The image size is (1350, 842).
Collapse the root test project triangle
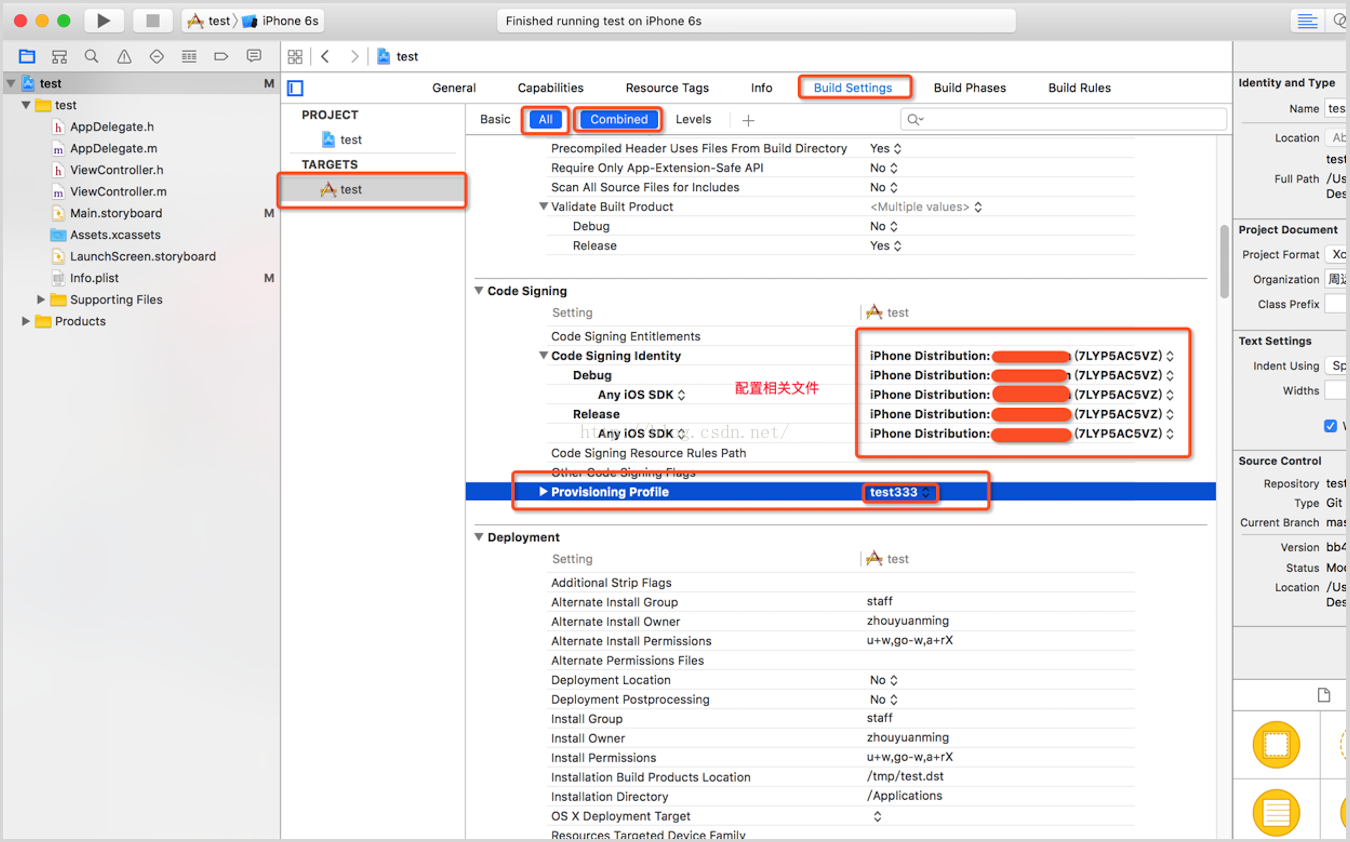11,83
